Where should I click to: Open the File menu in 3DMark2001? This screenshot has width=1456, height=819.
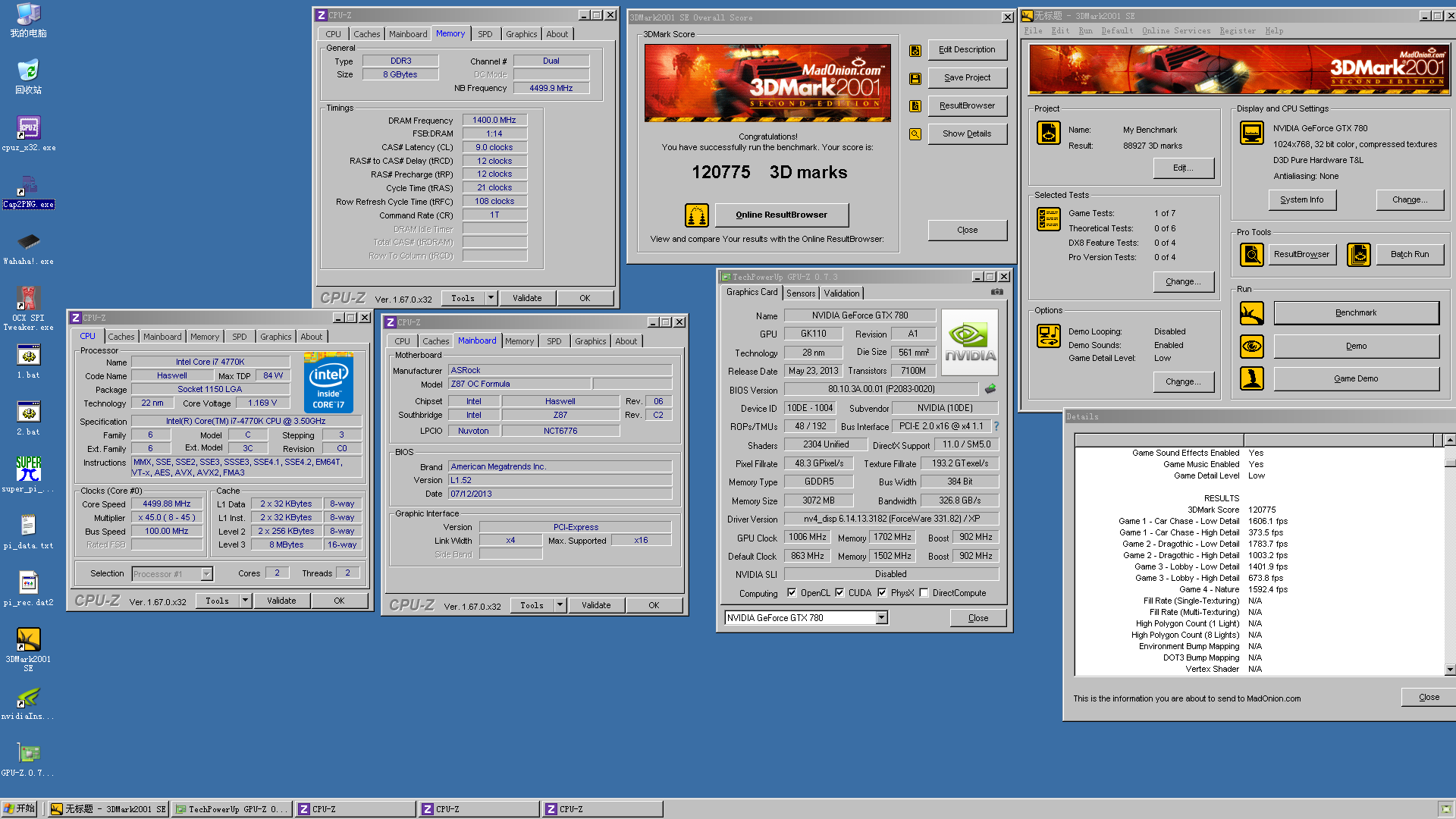pos(1033,31)
